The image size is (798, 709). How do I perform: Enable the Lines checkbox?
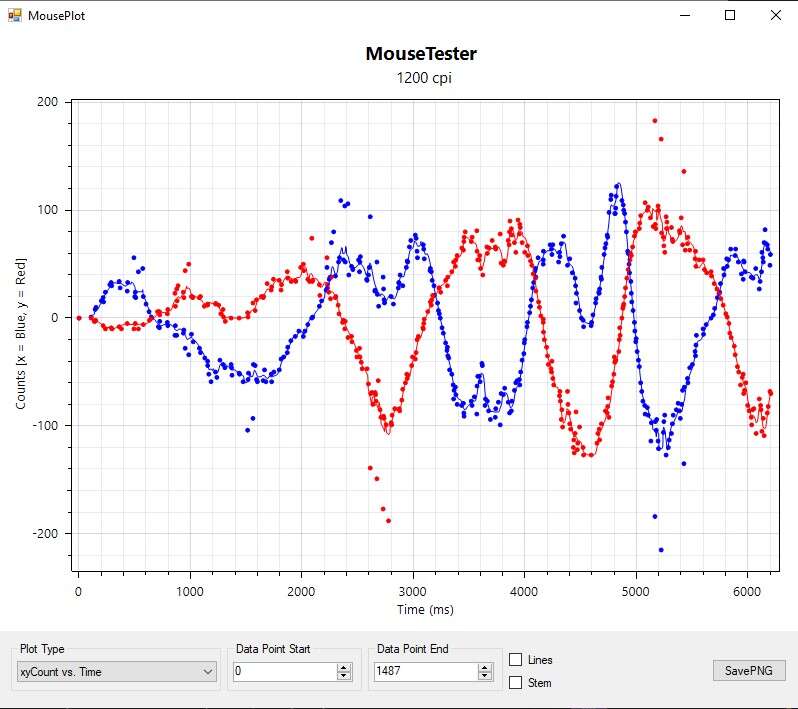coord(516,660)
